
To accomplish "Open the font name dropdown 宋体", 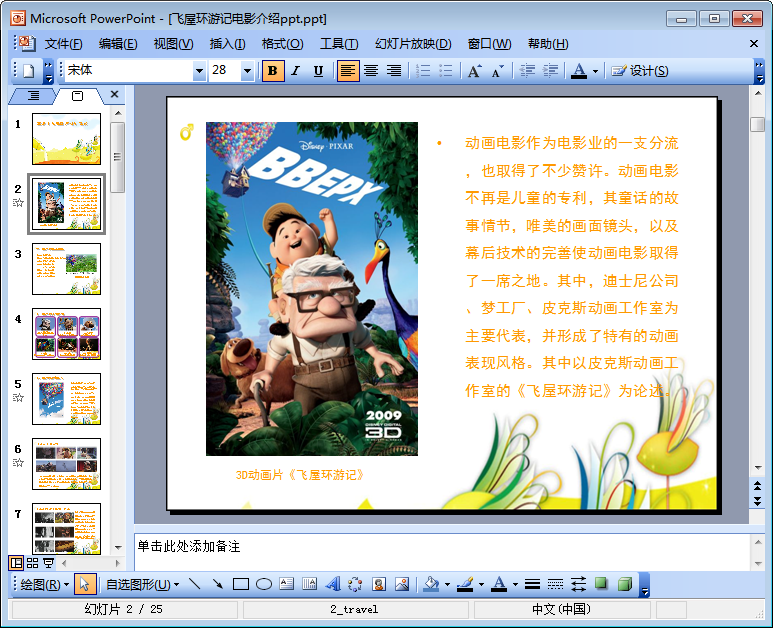I will 199,71.
